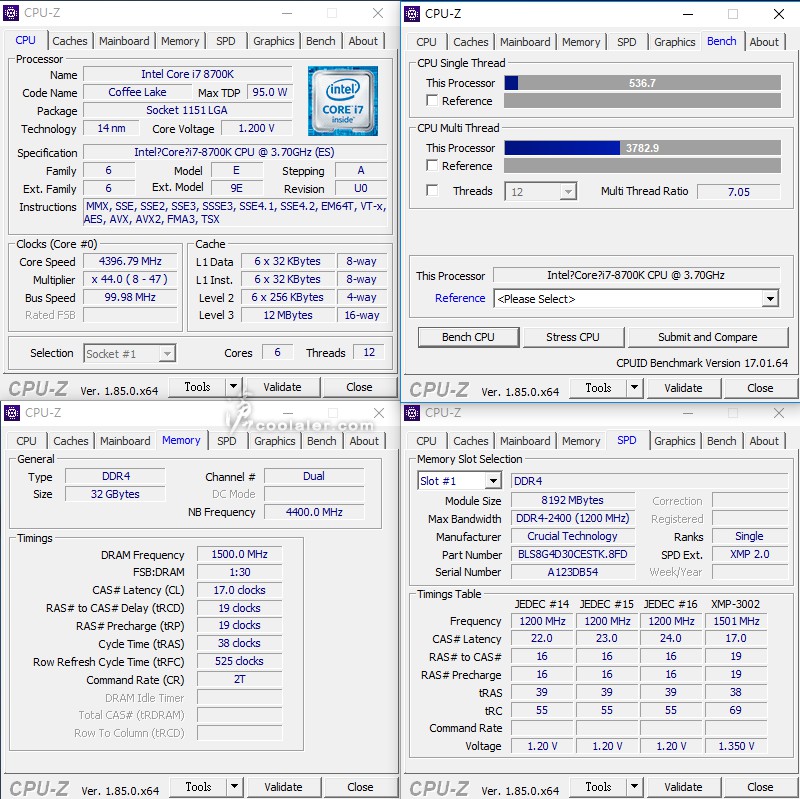Click the Code Name value Coffee Lake
The height and width of the screenshot is (799, 800).
(137, 92)
